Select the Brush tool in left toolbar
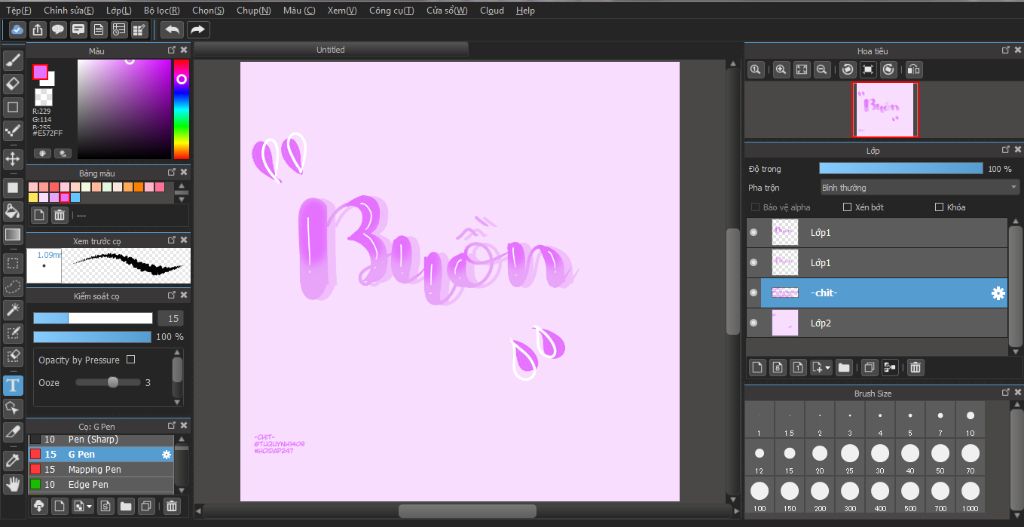 (12, 61)
